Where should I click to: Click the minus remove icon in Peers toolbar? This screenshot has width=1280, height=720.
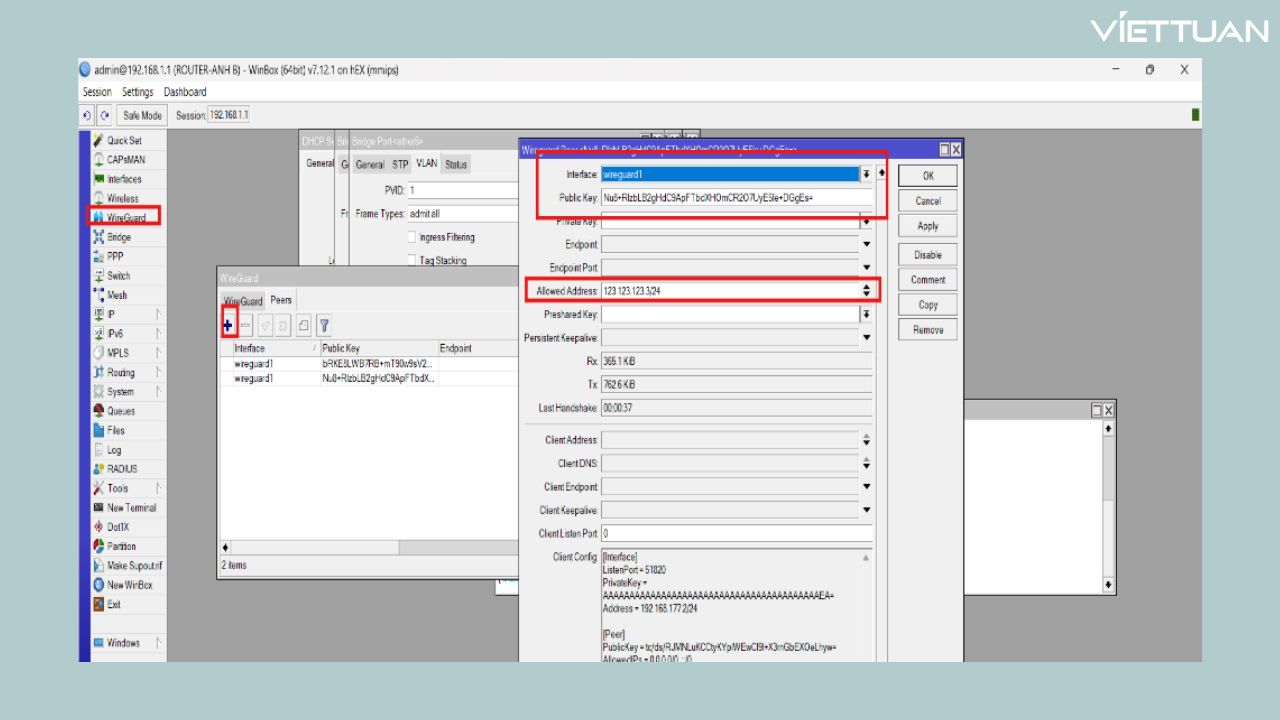click(x=246, y=325)
